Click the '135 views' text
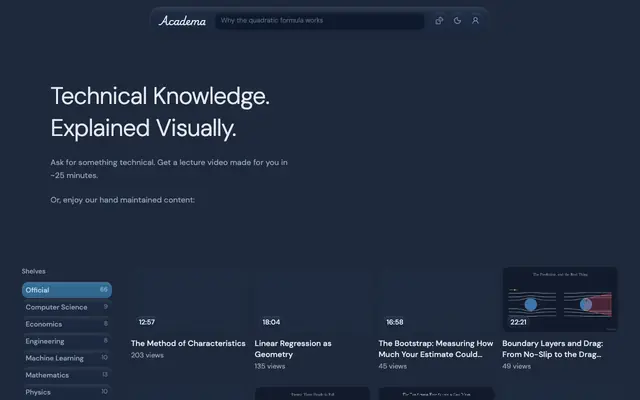 [x=270, y=367]
